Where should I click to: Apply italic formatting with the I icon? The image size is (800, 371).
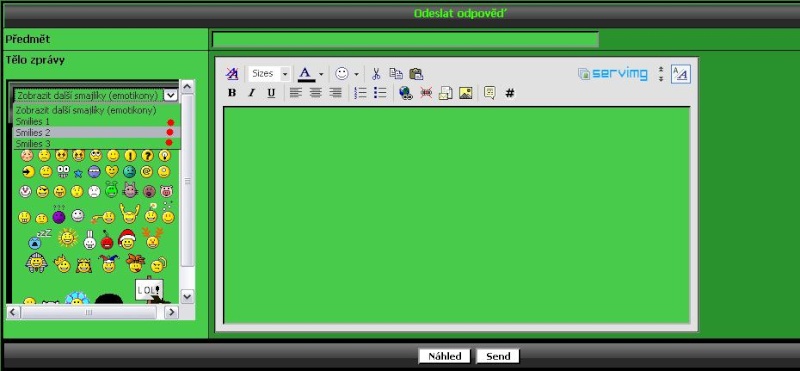[x=251, y=93]
